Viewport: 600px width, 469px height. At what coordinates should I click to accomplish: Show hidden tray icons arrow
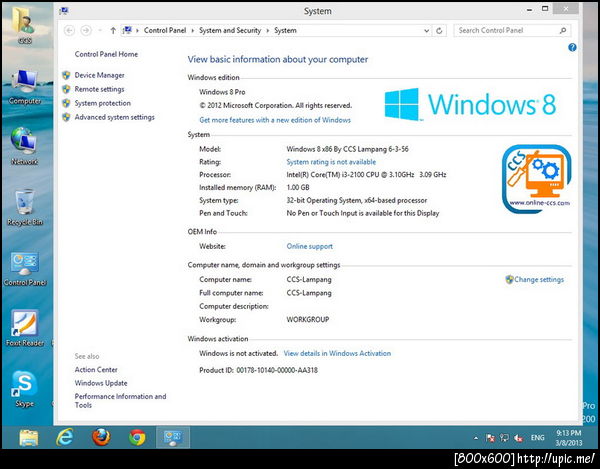pos(476,438)
